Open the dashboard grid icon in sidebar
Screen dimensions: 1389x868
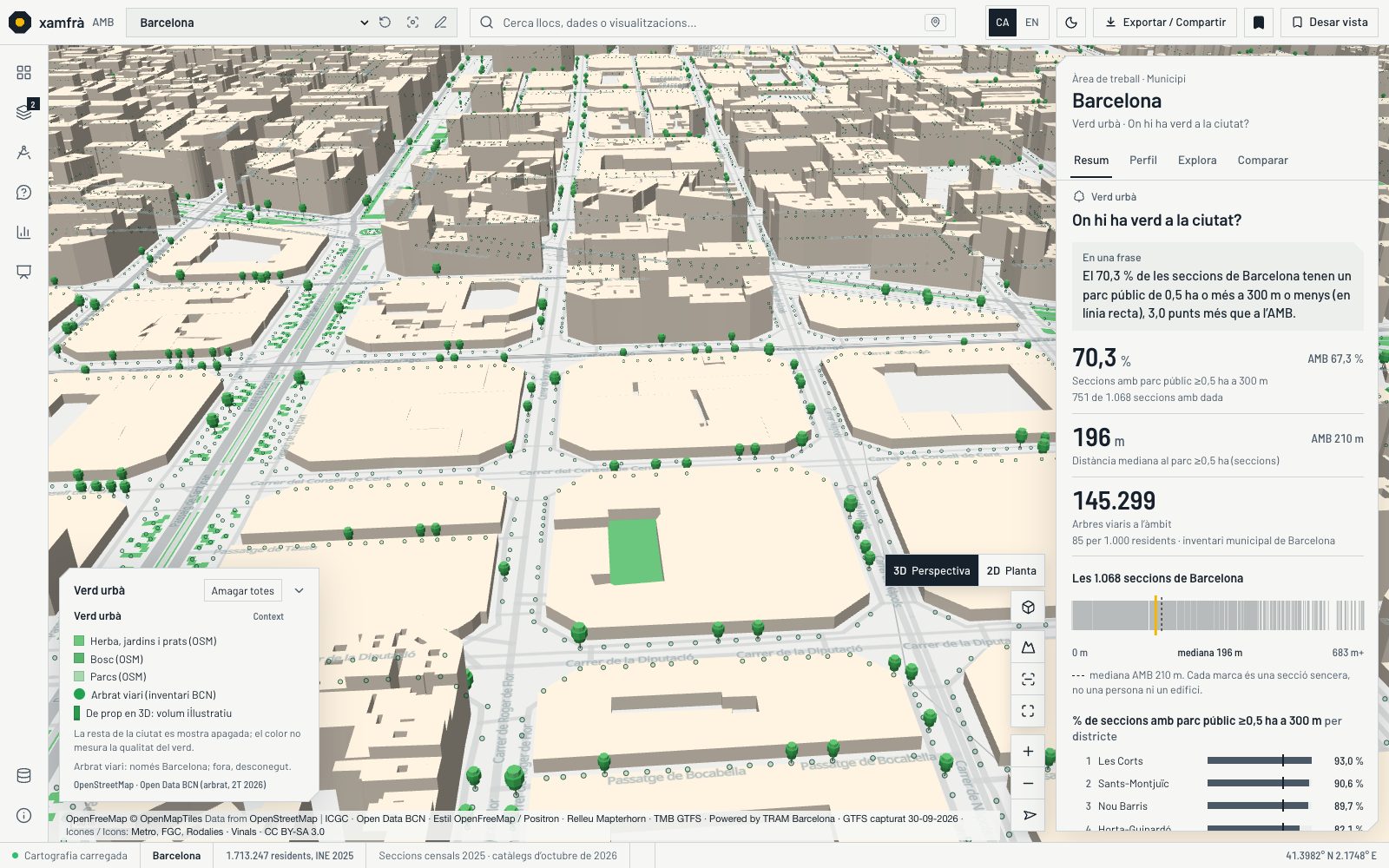(x=23, y=72)
